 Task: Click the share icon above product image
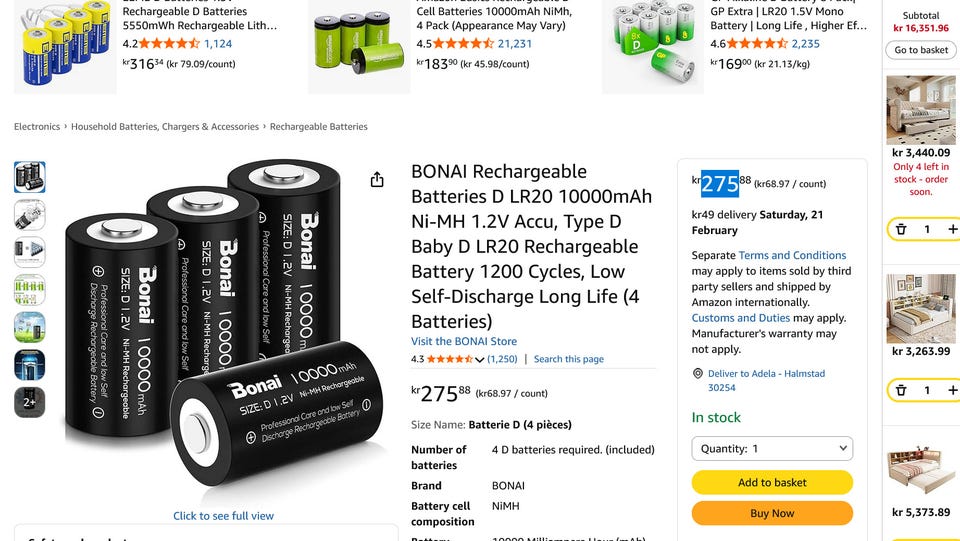coord(377,180)
